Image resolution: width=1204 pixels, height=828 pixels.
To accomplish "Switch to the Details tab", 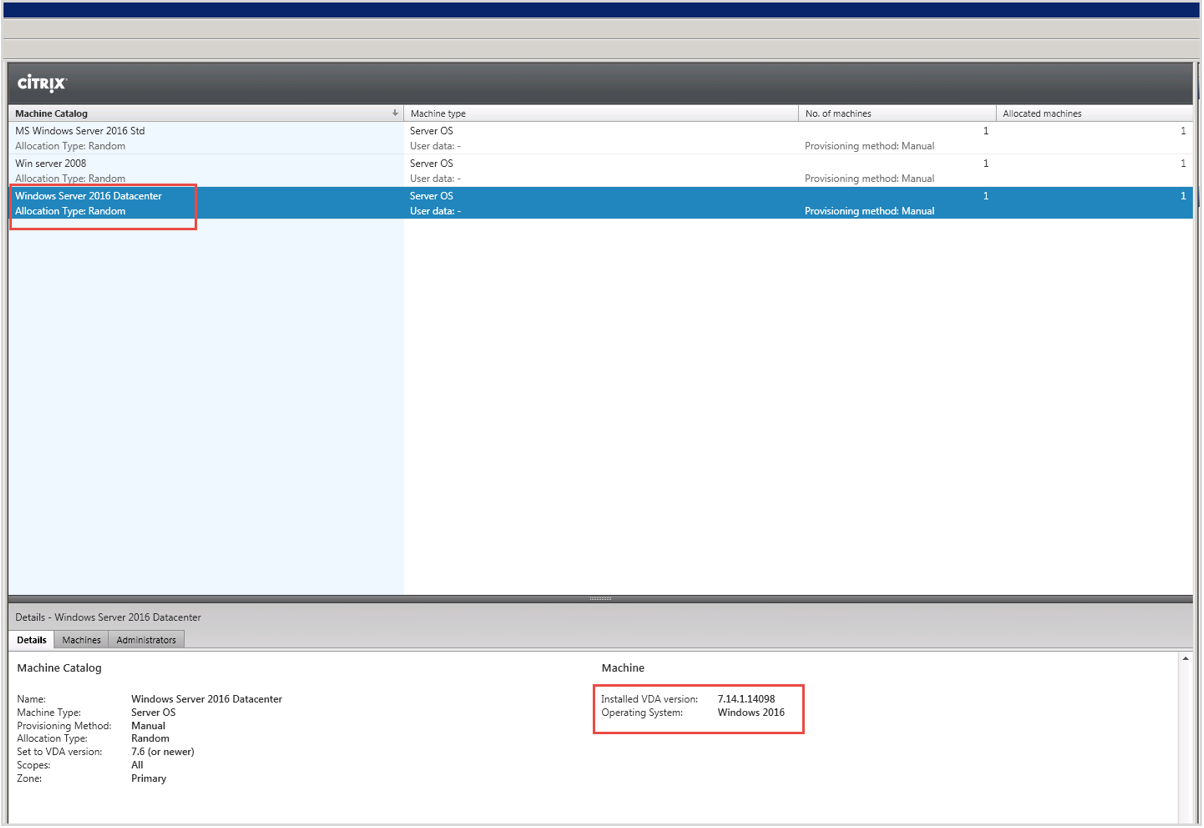I will [31, 640].
